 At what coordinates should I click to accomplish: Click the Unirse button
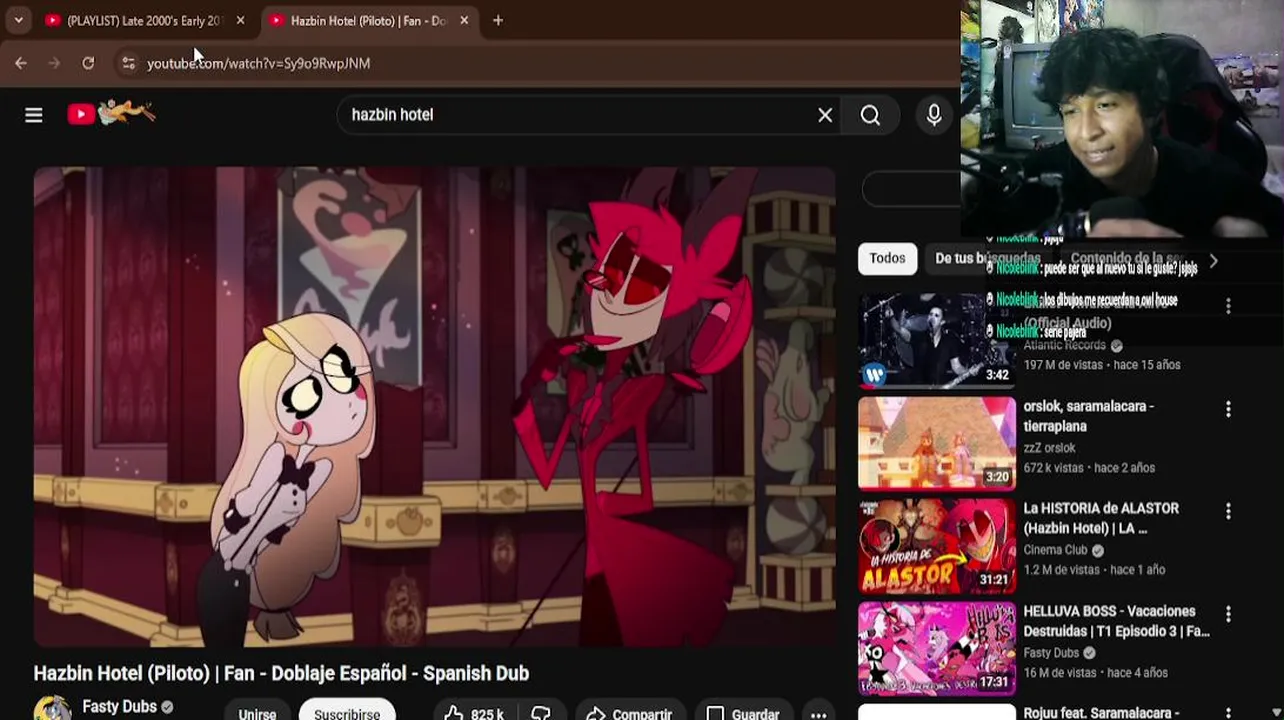click(257, 712)
